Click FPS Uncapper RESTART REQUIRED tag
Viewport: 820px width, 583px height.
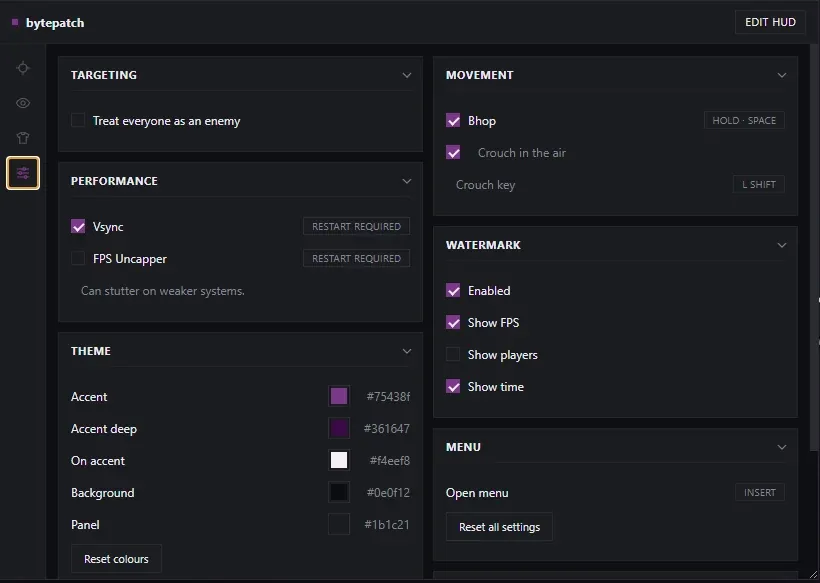(x=357, y=258)
